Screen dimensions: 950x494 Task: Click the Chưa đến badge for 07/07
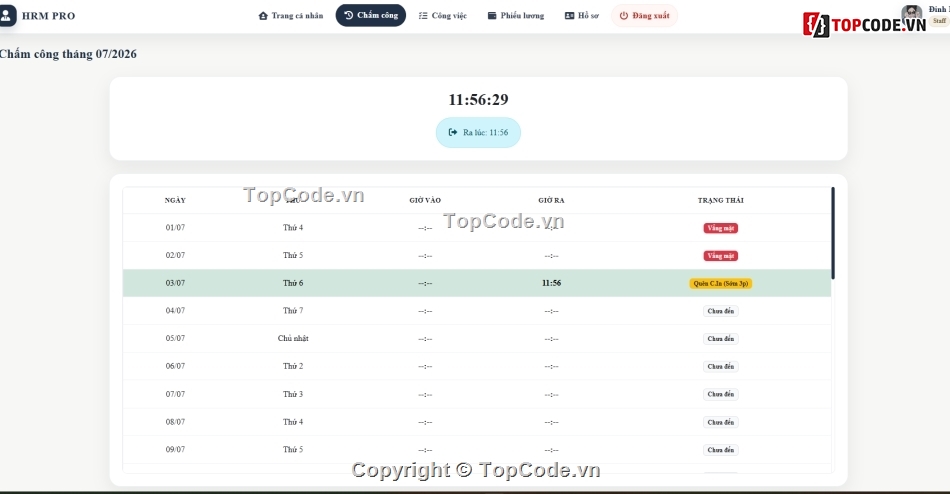pos(720,394)
